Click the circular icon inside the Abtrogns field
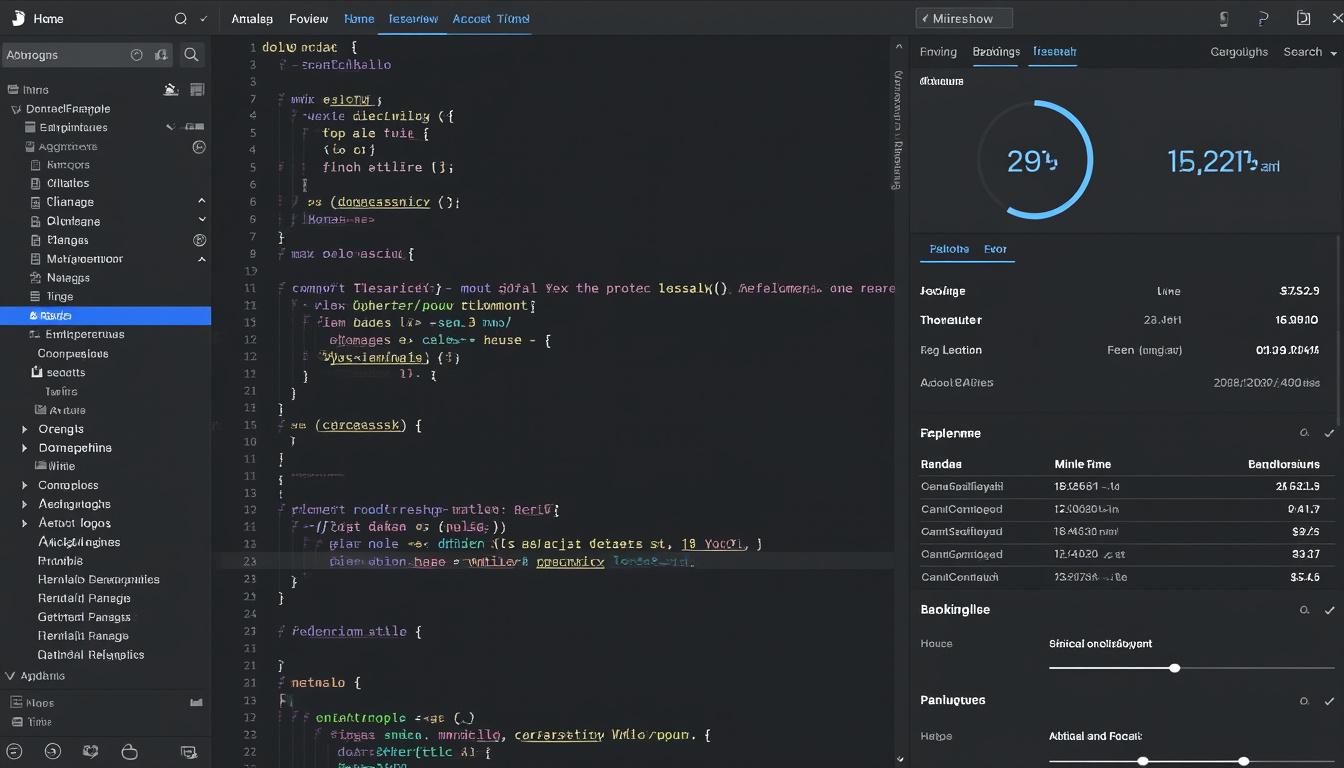1344x768 pixels. click(137, 55)
